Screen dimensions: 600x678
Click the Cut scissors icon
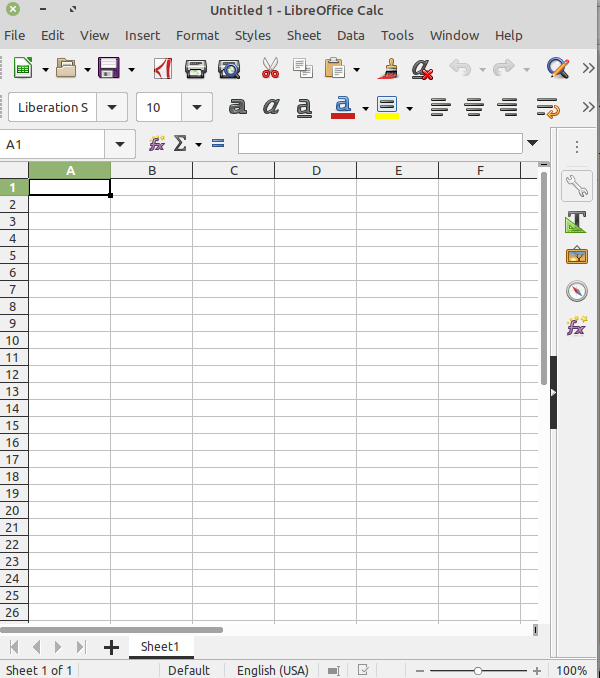(x=269, y=69)
